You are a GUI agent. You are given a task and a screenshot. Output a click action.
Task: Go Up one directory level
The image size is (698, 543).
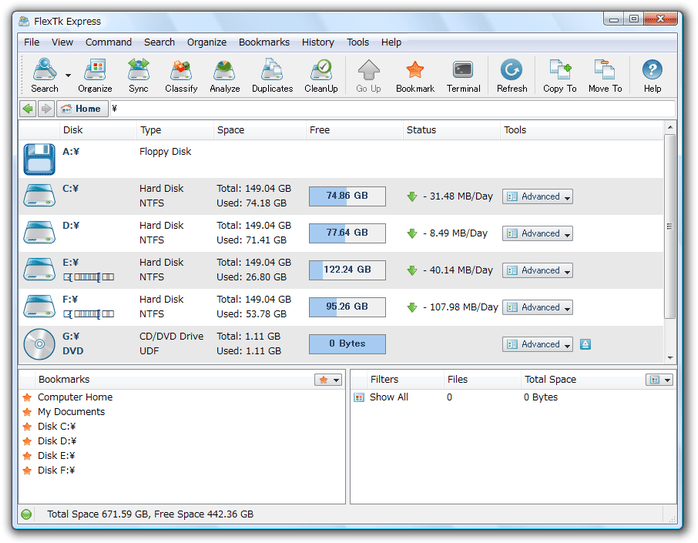pos(369,76)
